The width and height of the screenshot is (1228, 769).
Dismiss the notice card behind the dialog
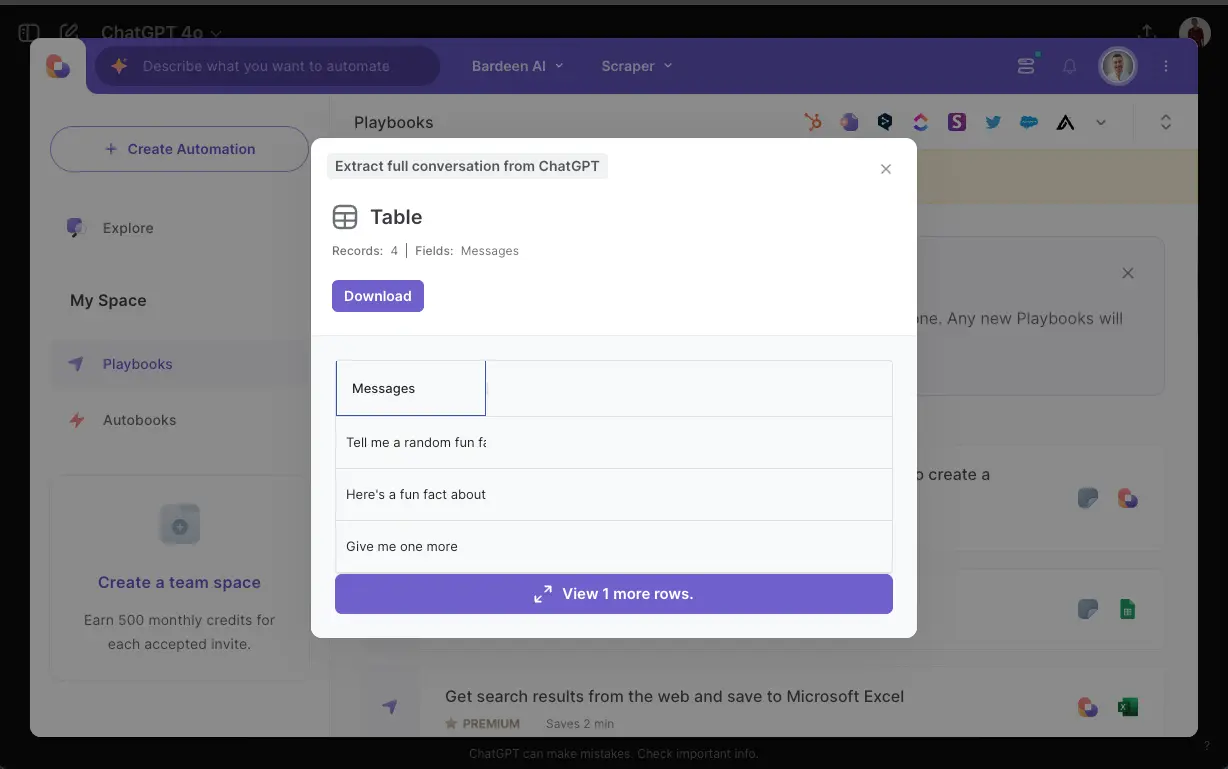[x=1128, y=273]
